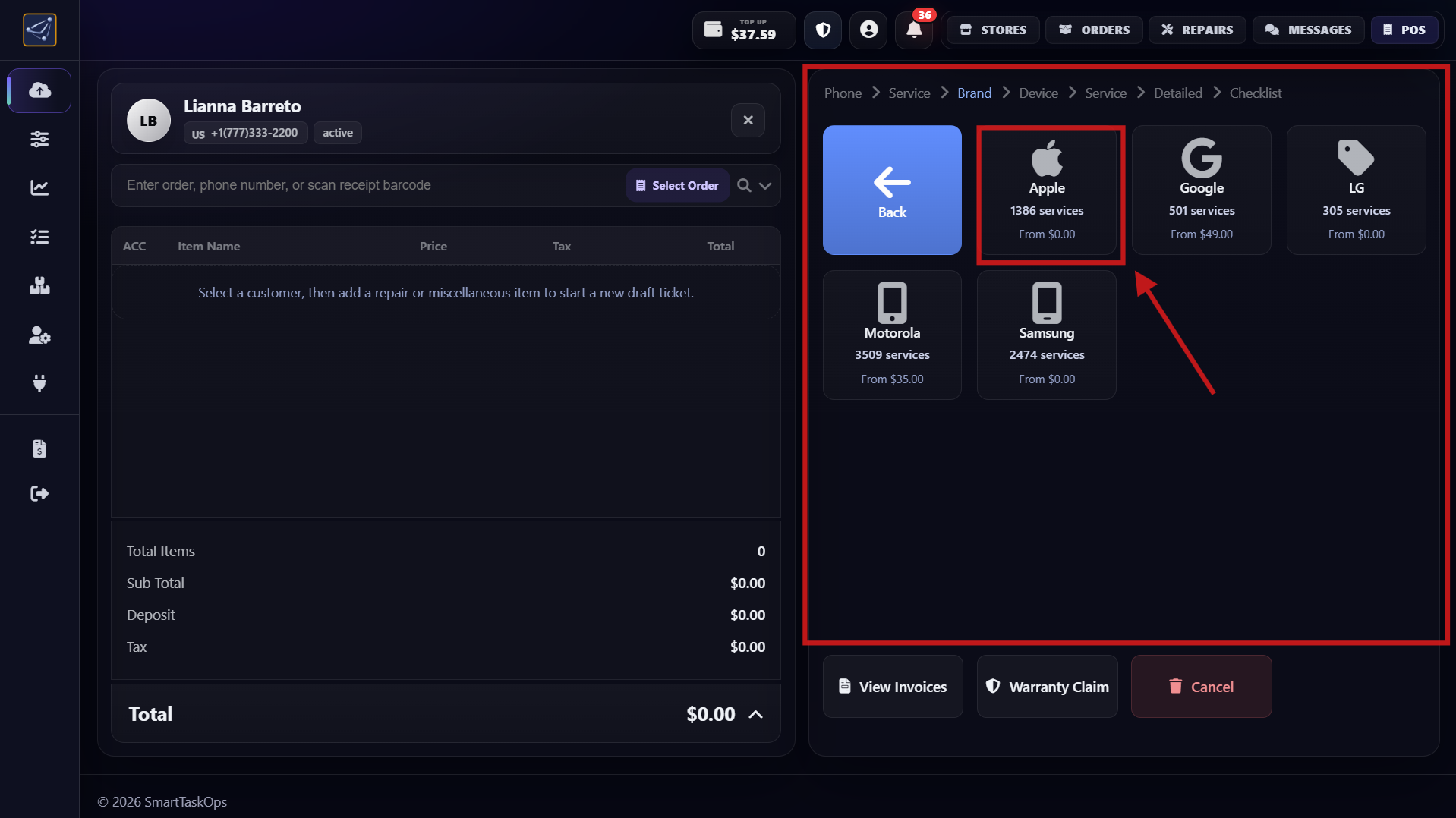Open the inventory boxes sidebar icon
Viewport: 1456px width, 818px height.
pyautogui.click(x=39, y=286)
